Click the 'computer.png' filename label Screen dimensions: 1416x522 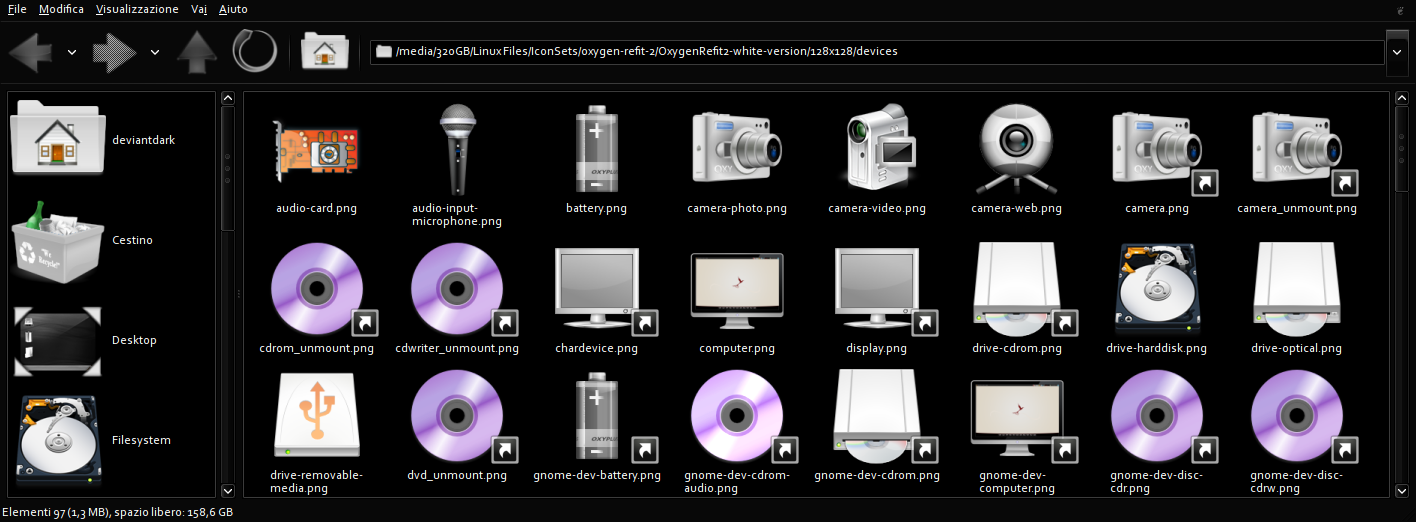(736, 348)
